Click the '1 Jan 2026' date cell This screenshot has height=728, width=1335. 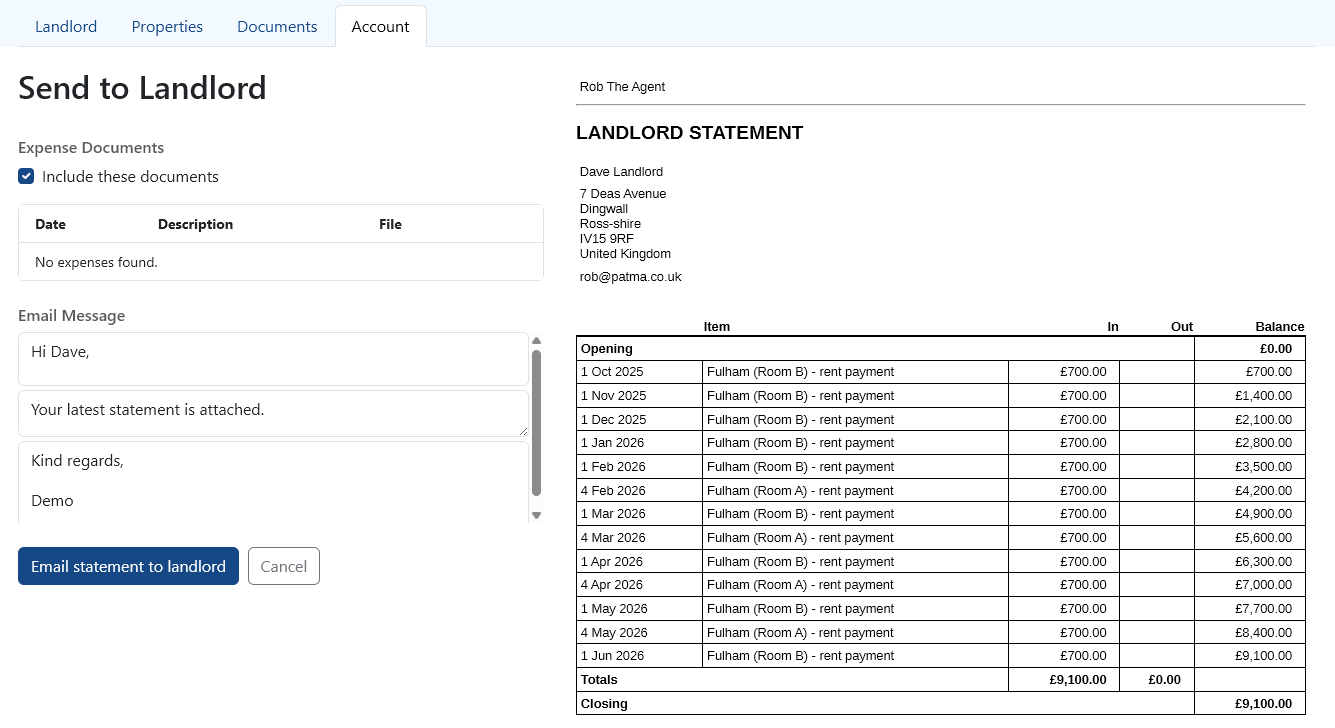pos(640,443)
